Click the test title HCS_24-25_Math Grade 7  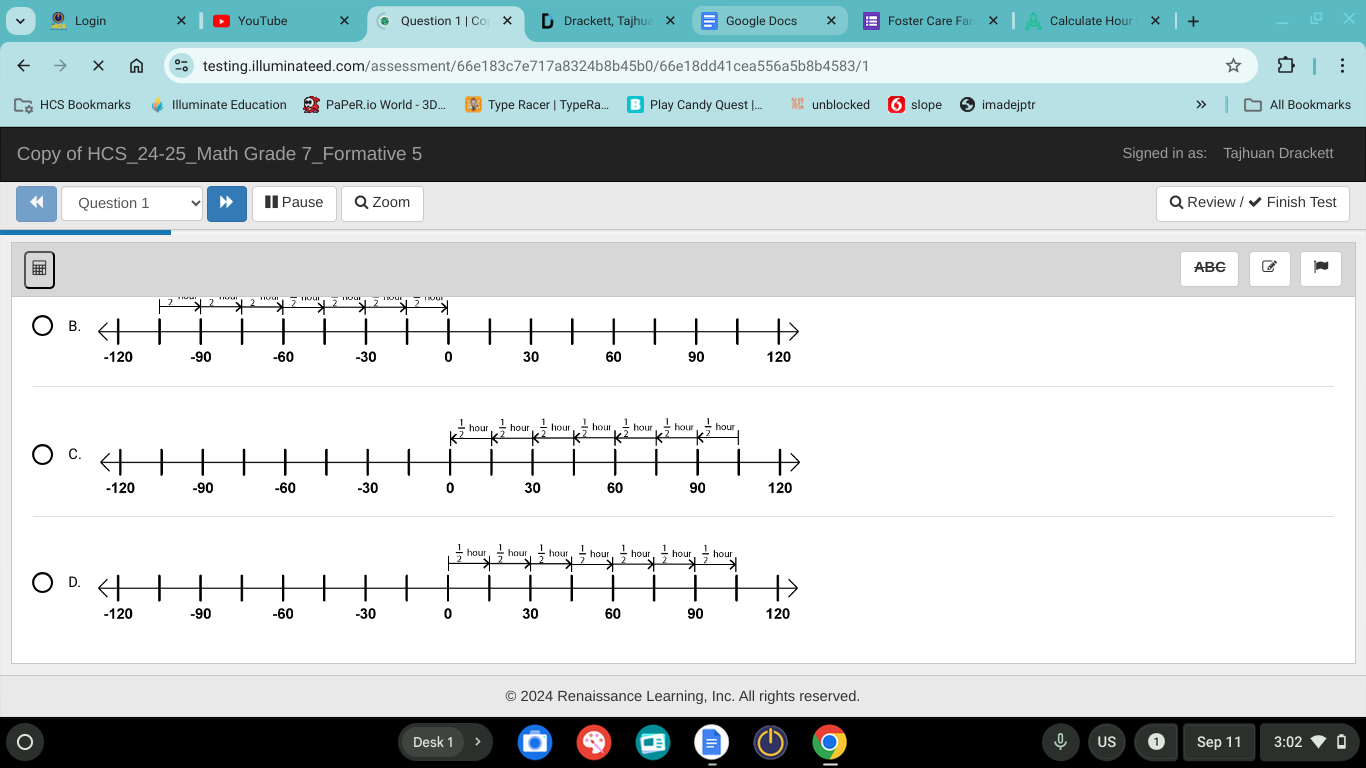(x=219, y=154)
